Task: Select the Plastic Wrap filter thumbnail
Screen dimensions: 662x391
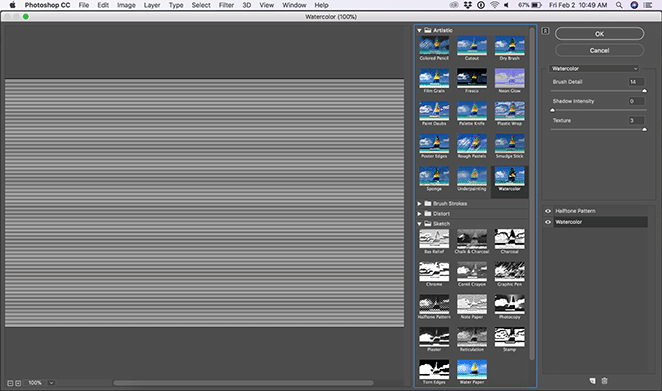Action: pyautogui.click(x=510, y=111)
